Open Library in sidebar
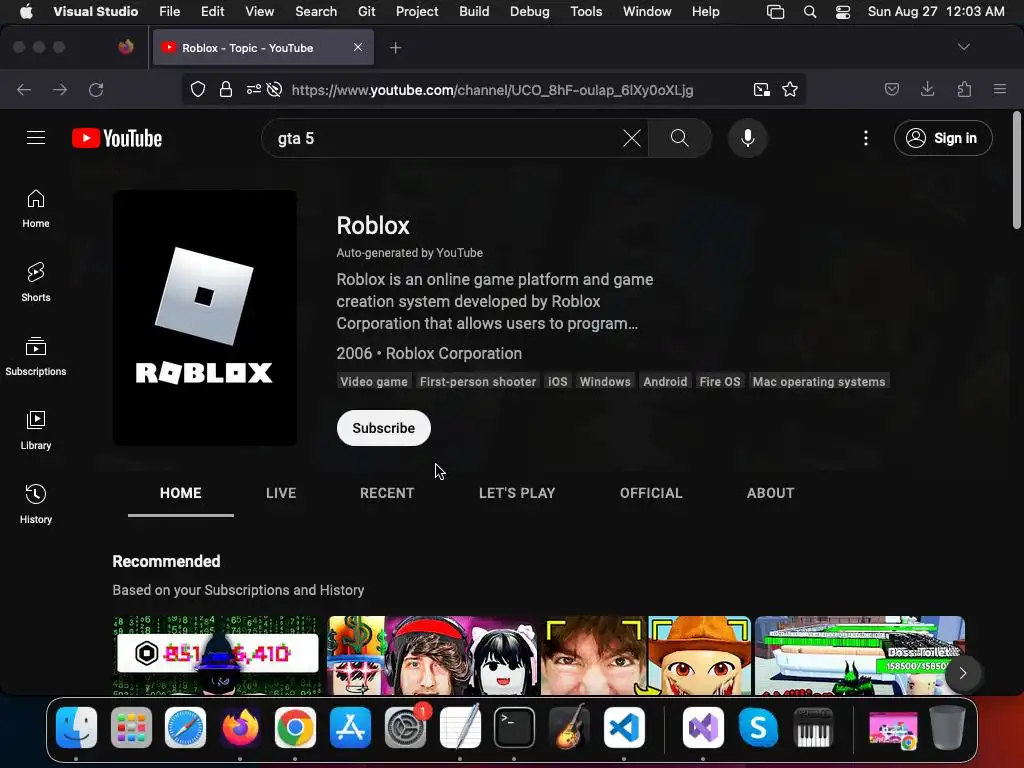 coord(36,430)
